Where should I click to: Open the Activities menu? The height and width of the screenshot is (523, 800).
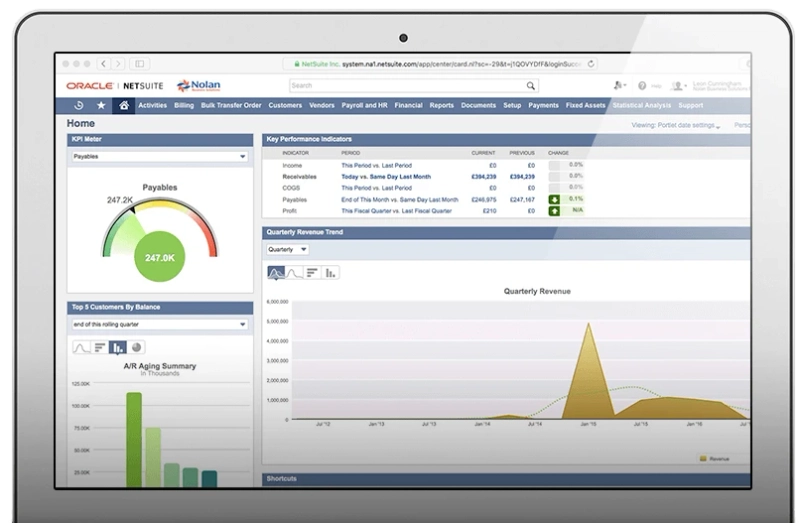point(153,106)
